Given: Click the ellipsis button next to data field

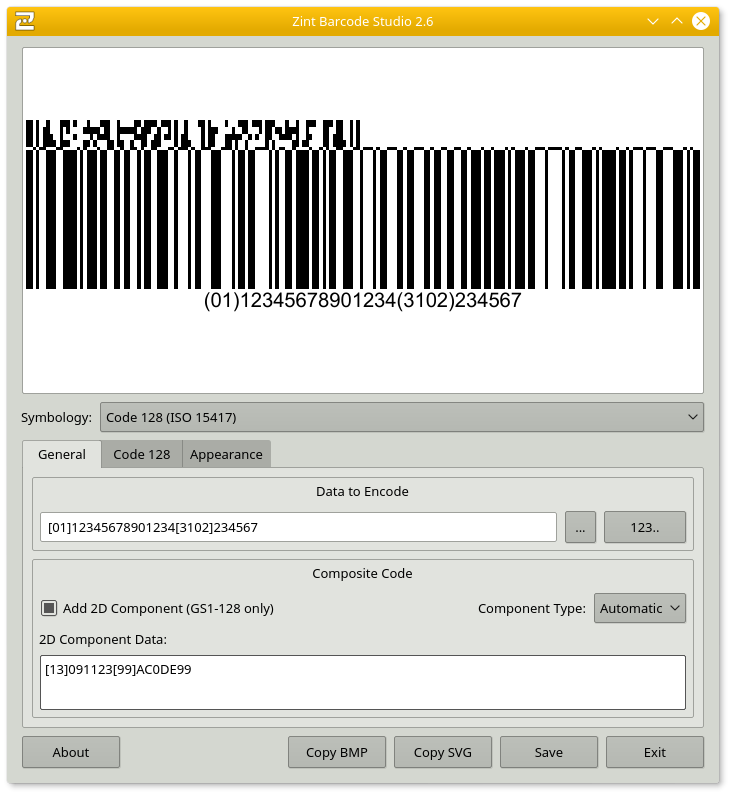Looking at the screenshot, I should (580, 527).
